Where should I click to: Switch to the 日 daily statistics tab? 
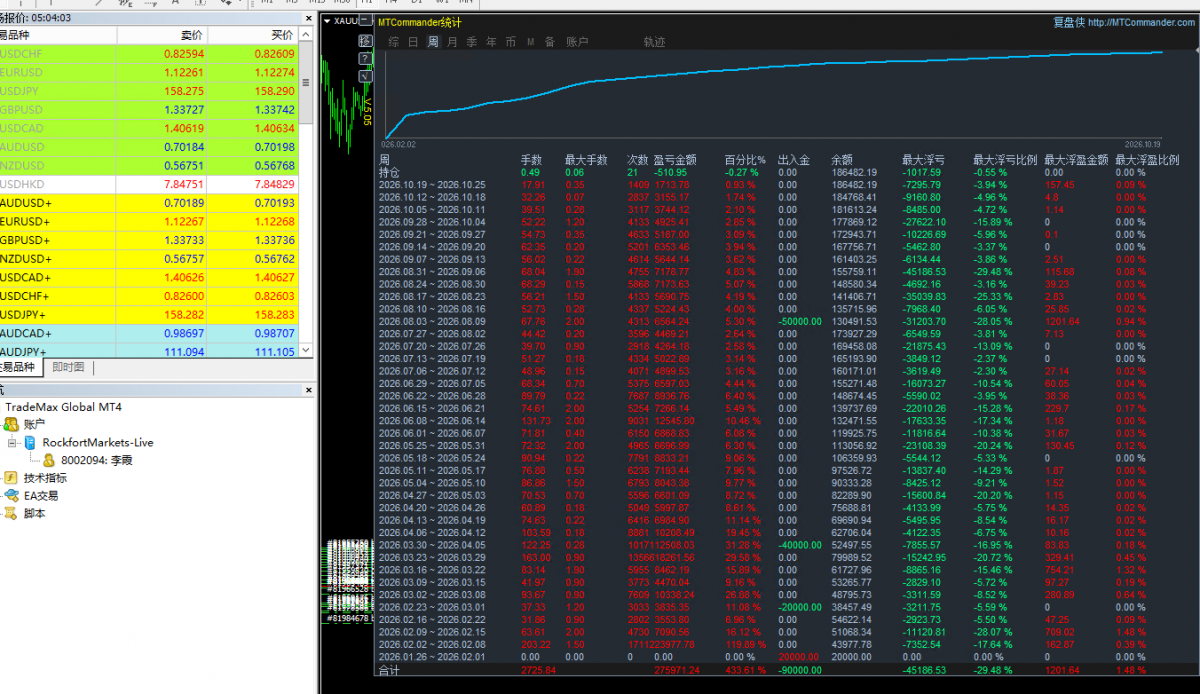click(x=413, y=42)
